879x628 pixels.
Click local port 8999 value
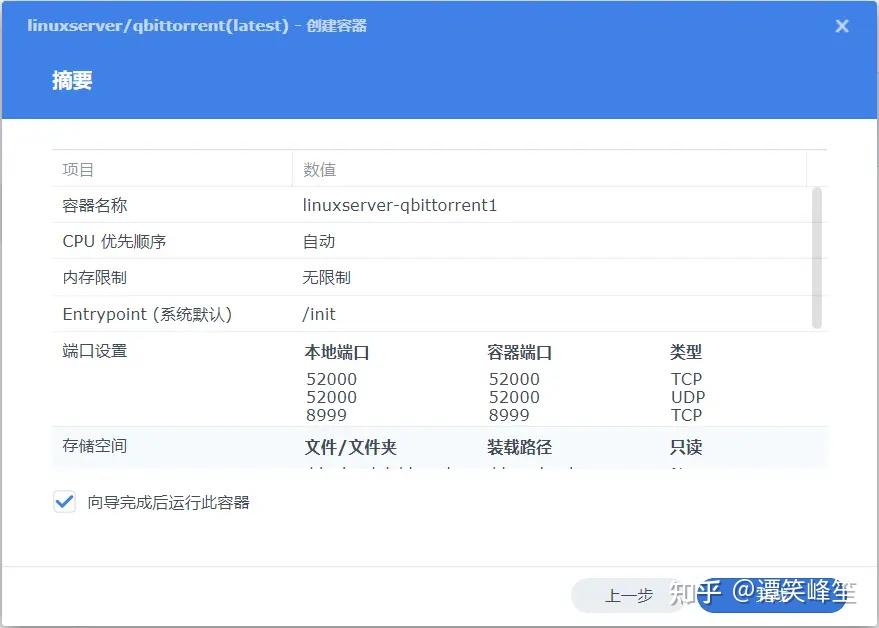pos(326,415)
